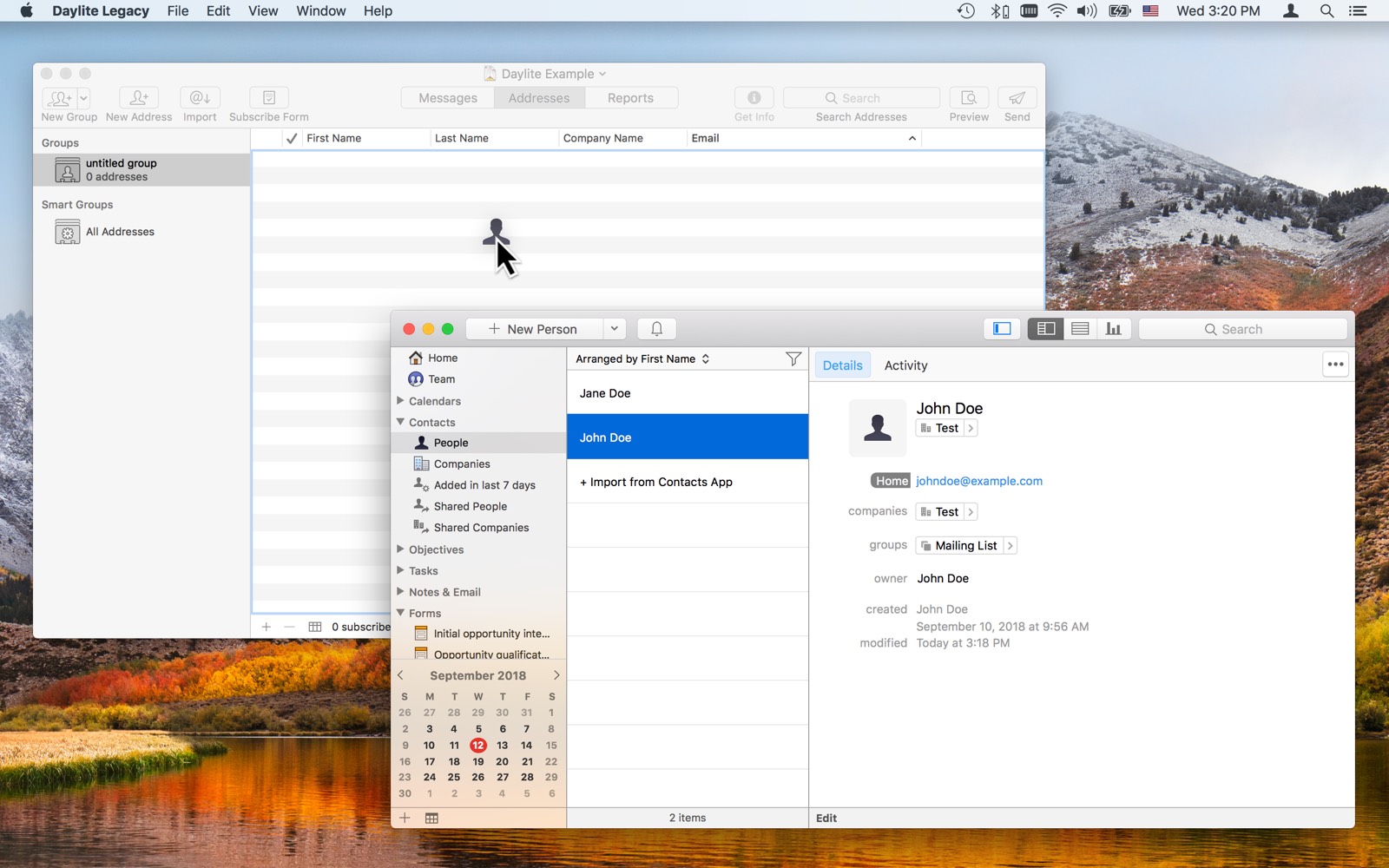Switch to Details tab

(x=843, y=365)
